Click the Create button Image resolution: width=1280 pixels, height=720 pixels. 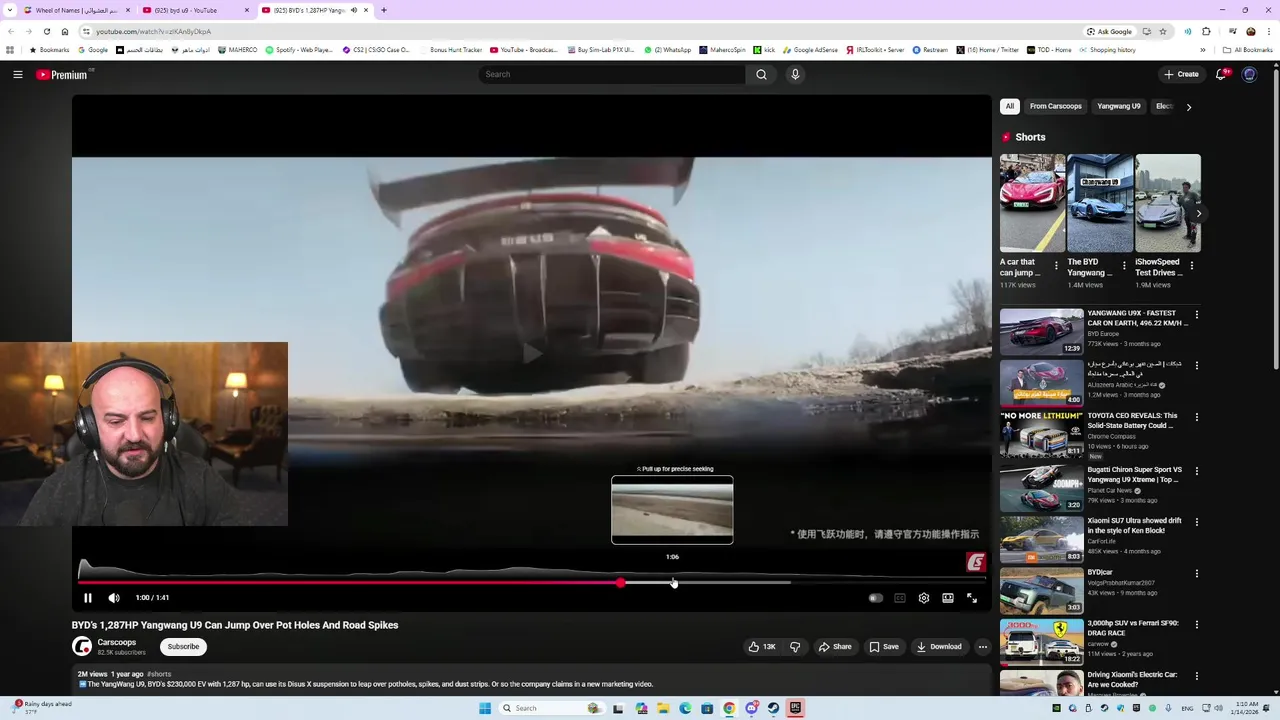click(1181, 74)
